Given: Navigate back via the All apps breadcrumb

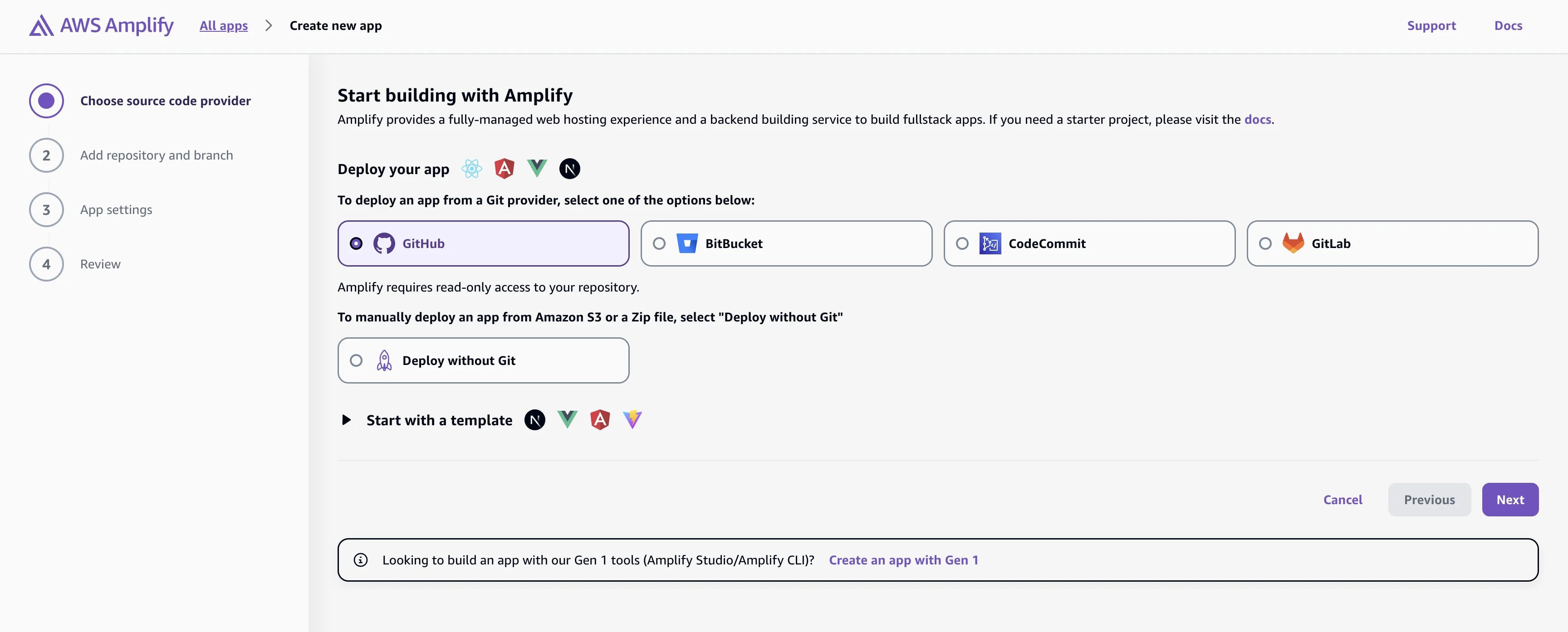Looking at the screenshot, I should click(223, 25).
